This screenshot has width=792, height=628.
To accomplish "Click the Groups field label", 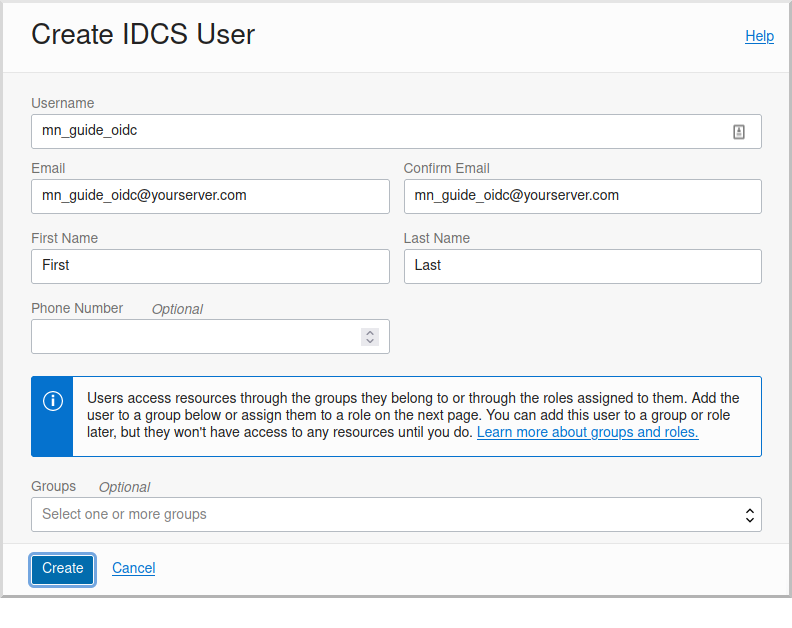I will [x=54, y=486].
